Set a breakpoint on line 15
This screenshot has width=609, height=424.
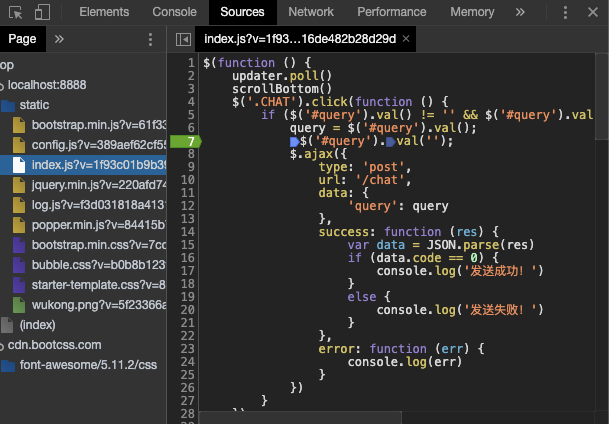pyautogui.click(x=188, y=245)
